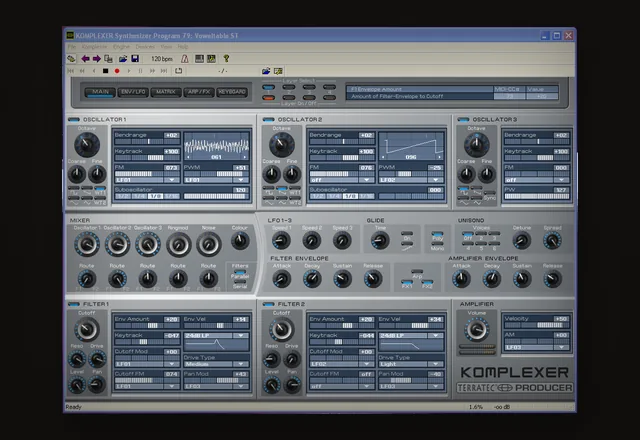Click previous wavetable arrow in Oscillator 1 display

tap(188, 157)
